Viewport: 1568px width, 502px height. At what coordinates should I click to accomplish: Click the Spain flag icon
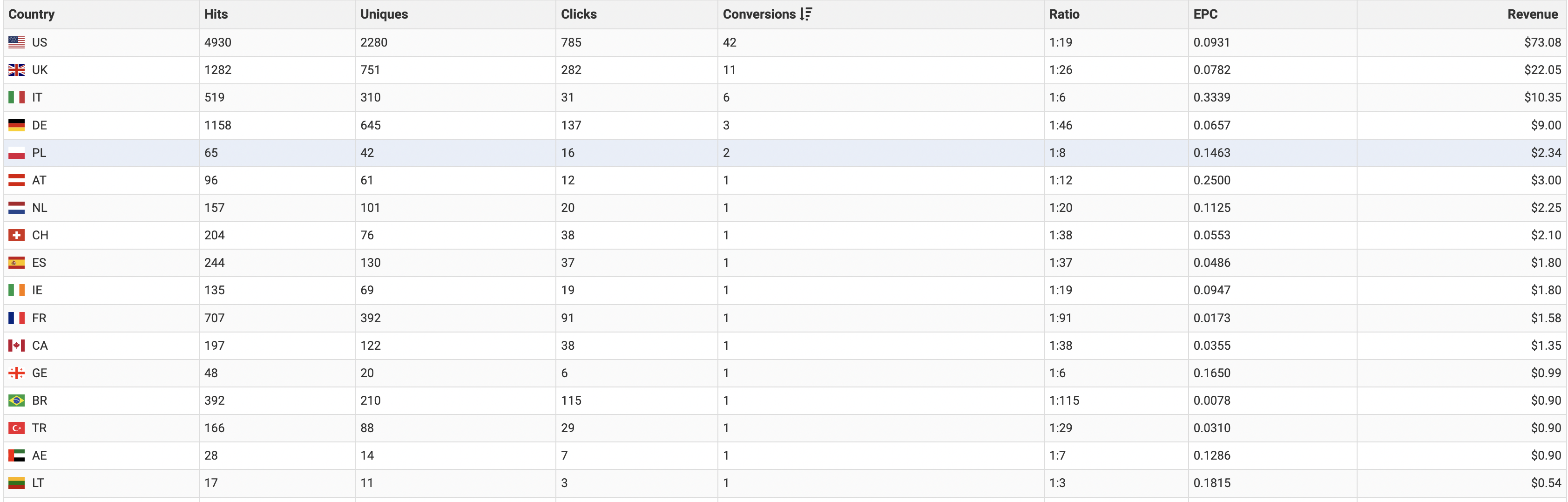point(16,263)
